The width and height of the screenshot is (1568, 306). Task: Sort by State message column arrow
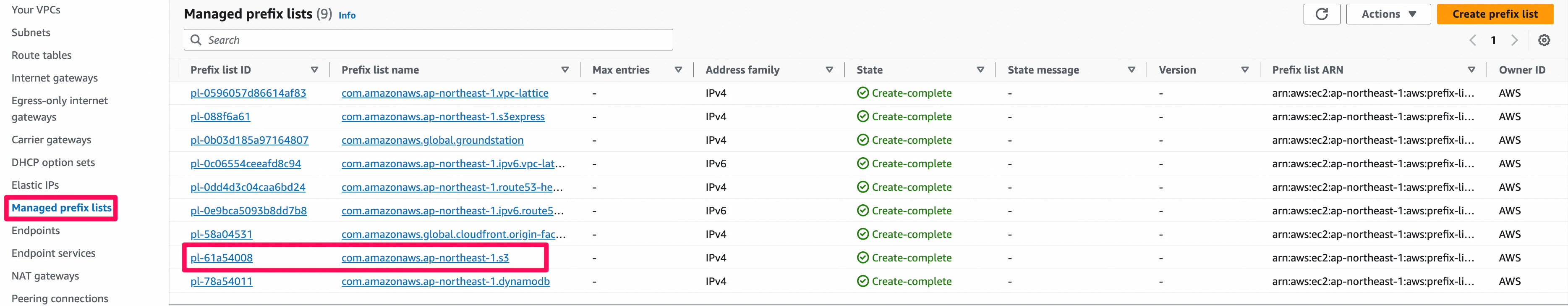(1131, 70)
